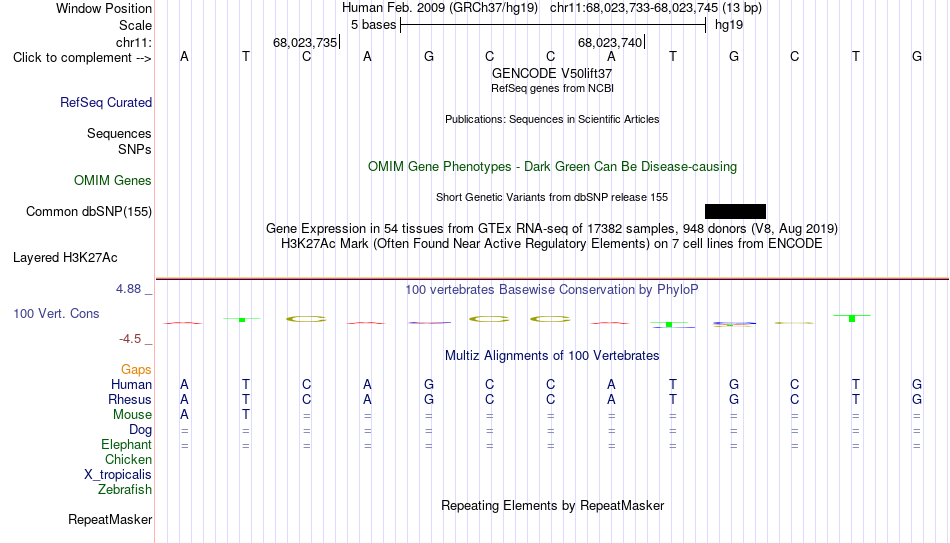Click the last base G in the sequence row
The width and height of the screenshot is (950, 543).
pos(917,57)
